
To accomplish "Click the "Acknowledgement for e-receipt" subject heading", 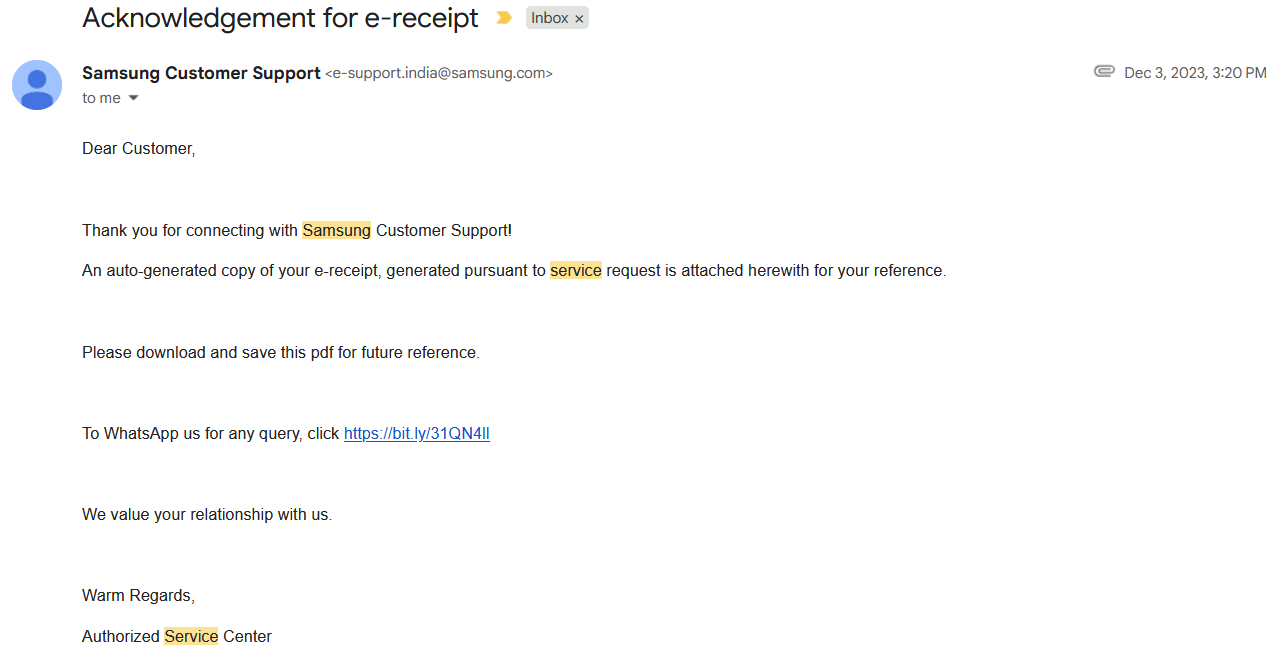I will 280,18.
